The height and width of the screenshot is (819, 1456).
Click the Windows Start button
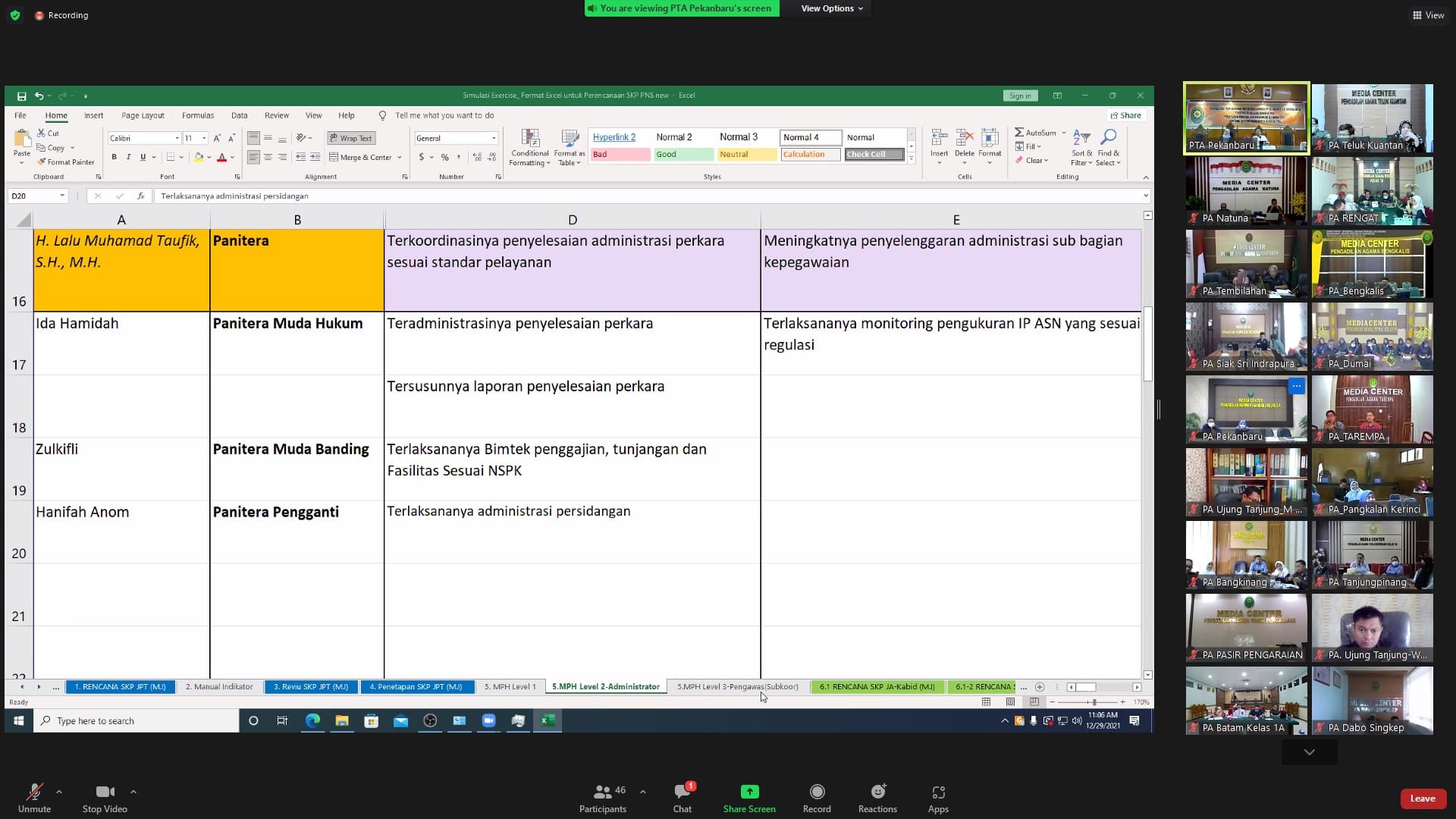pyautogui.click(x=19, y=720)
